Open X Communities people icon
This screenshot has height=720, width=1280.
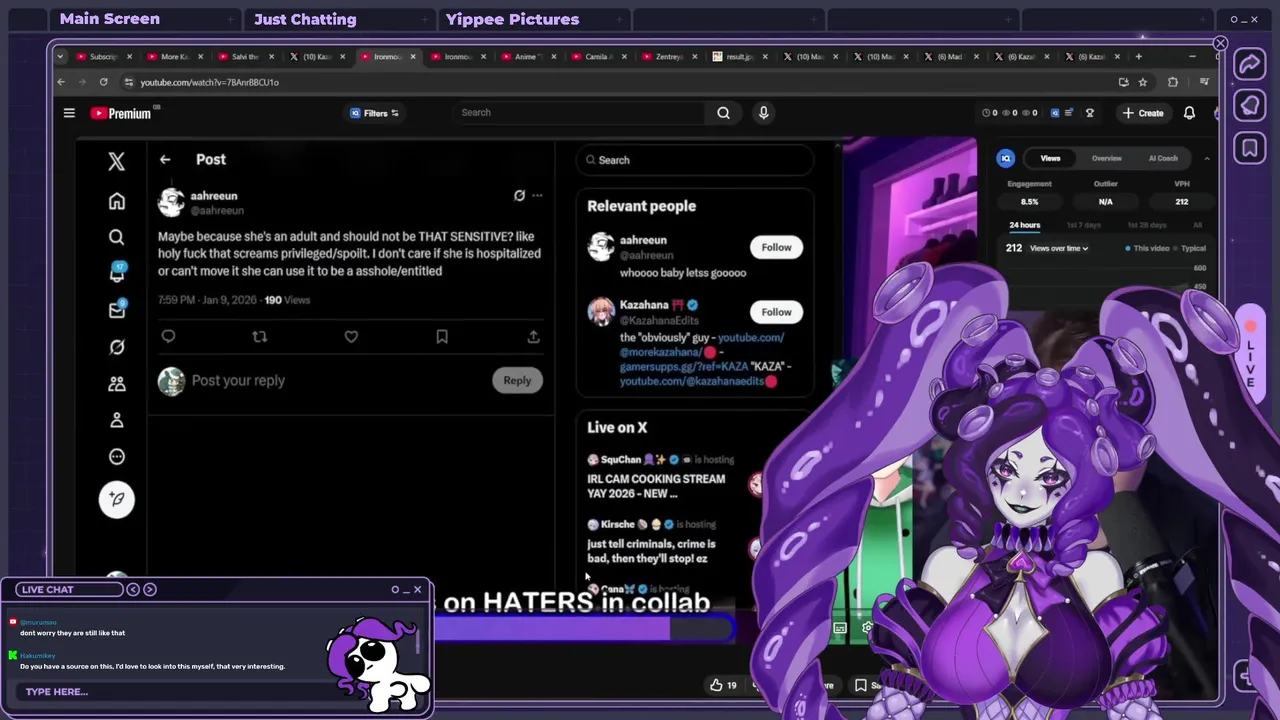pyautogui.click(x=116, y=384)
